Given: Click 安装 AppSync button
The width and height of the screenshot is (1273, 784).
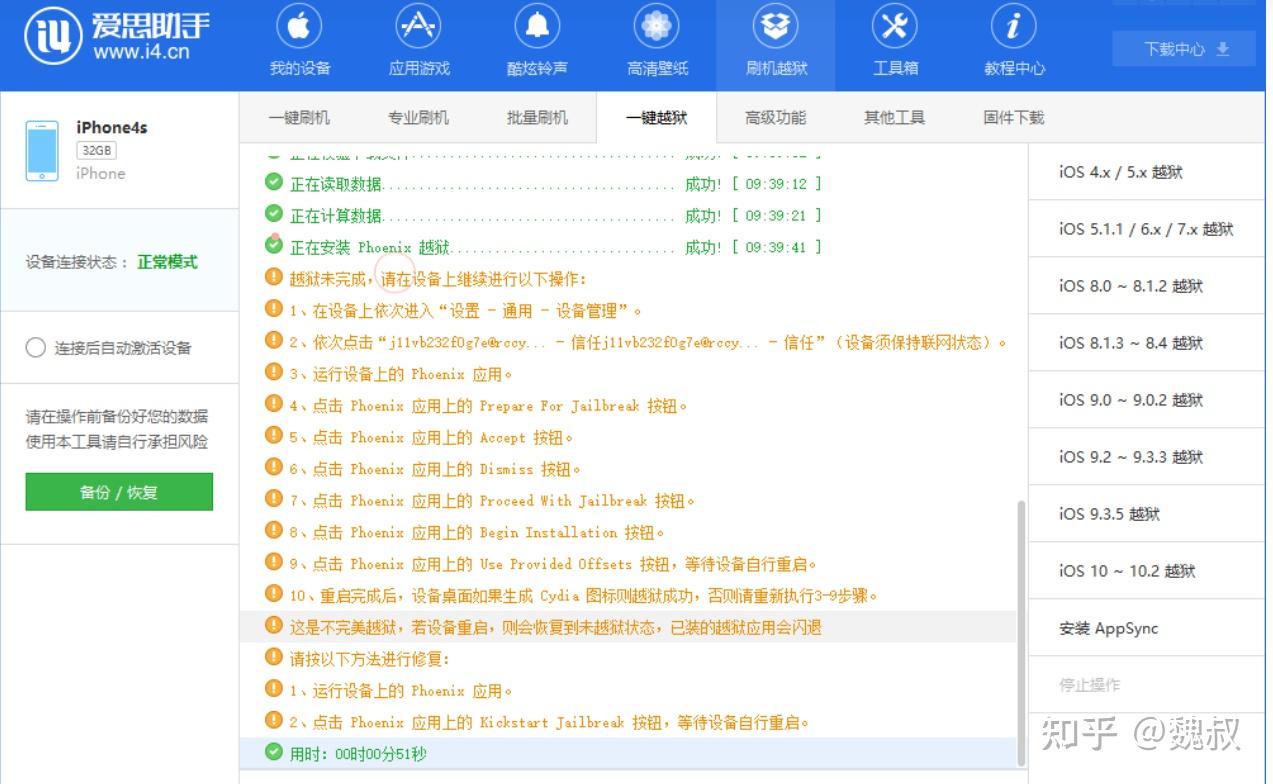Looking at the screenshot, I should pyautogui.click(x=1146, y=628).
